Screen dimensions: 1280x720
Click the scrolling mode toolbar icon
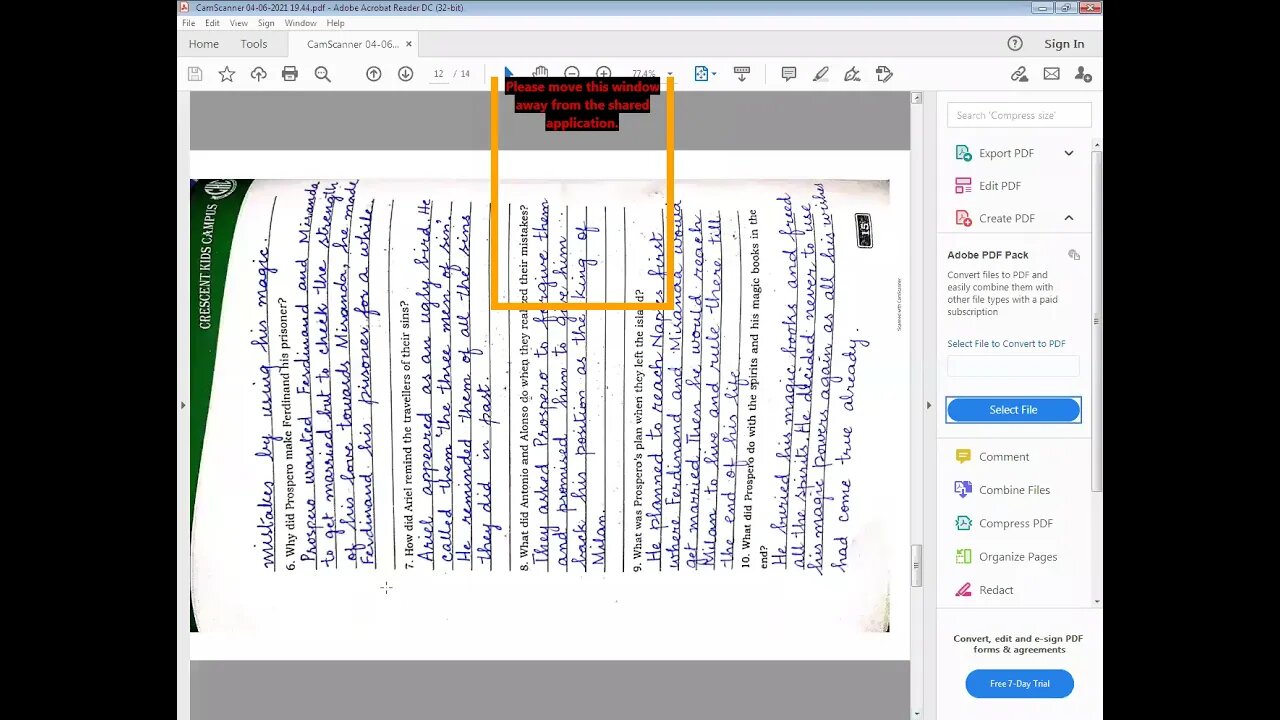tap(742, 74)
